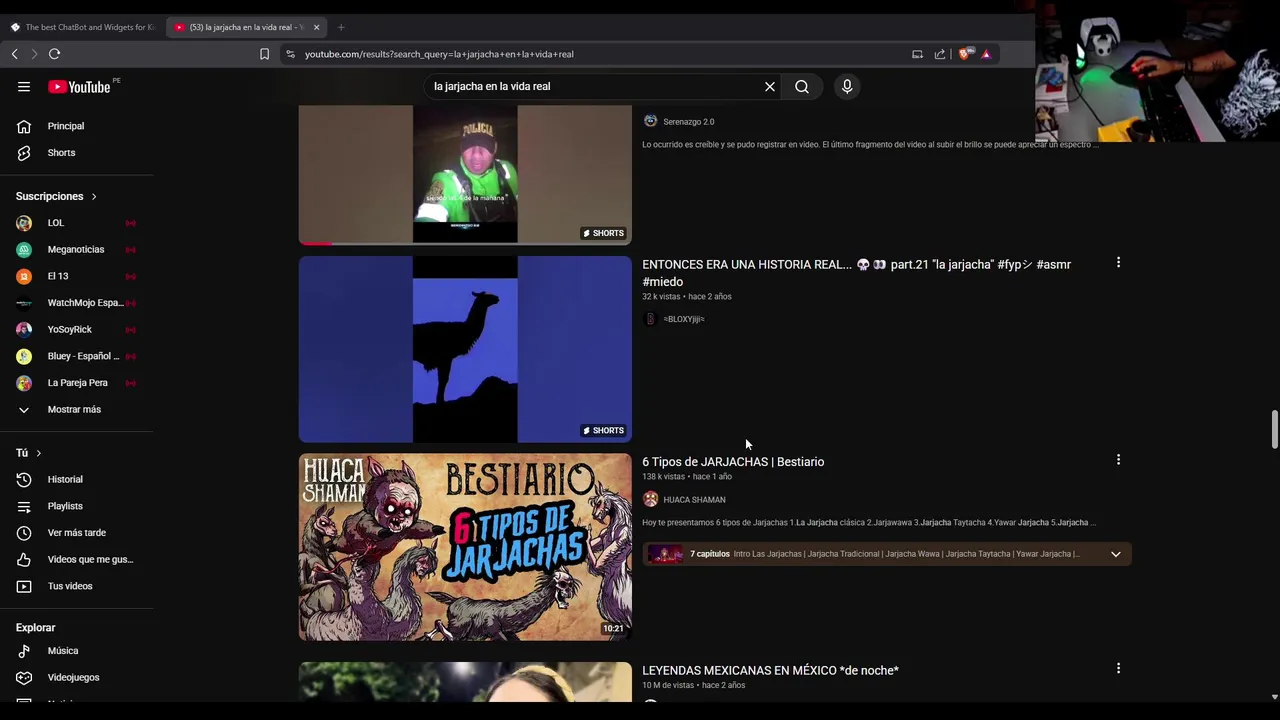Share this page from the address bar

(x=940, y=54)
